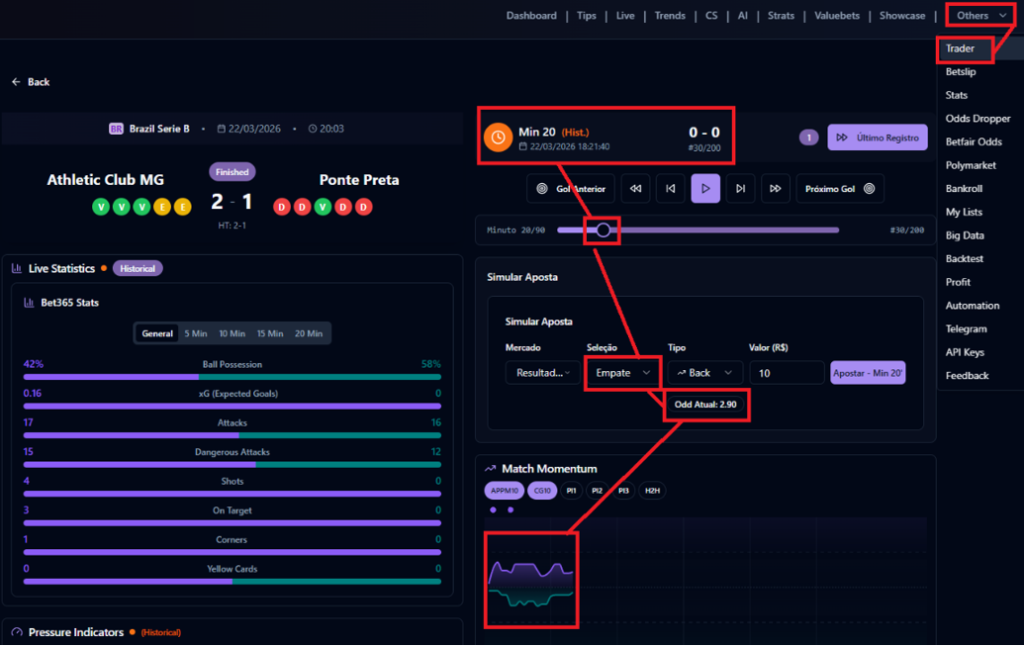Click the Apostar - Min 20' button
The image size is (1024, 646).
[867, 373]
